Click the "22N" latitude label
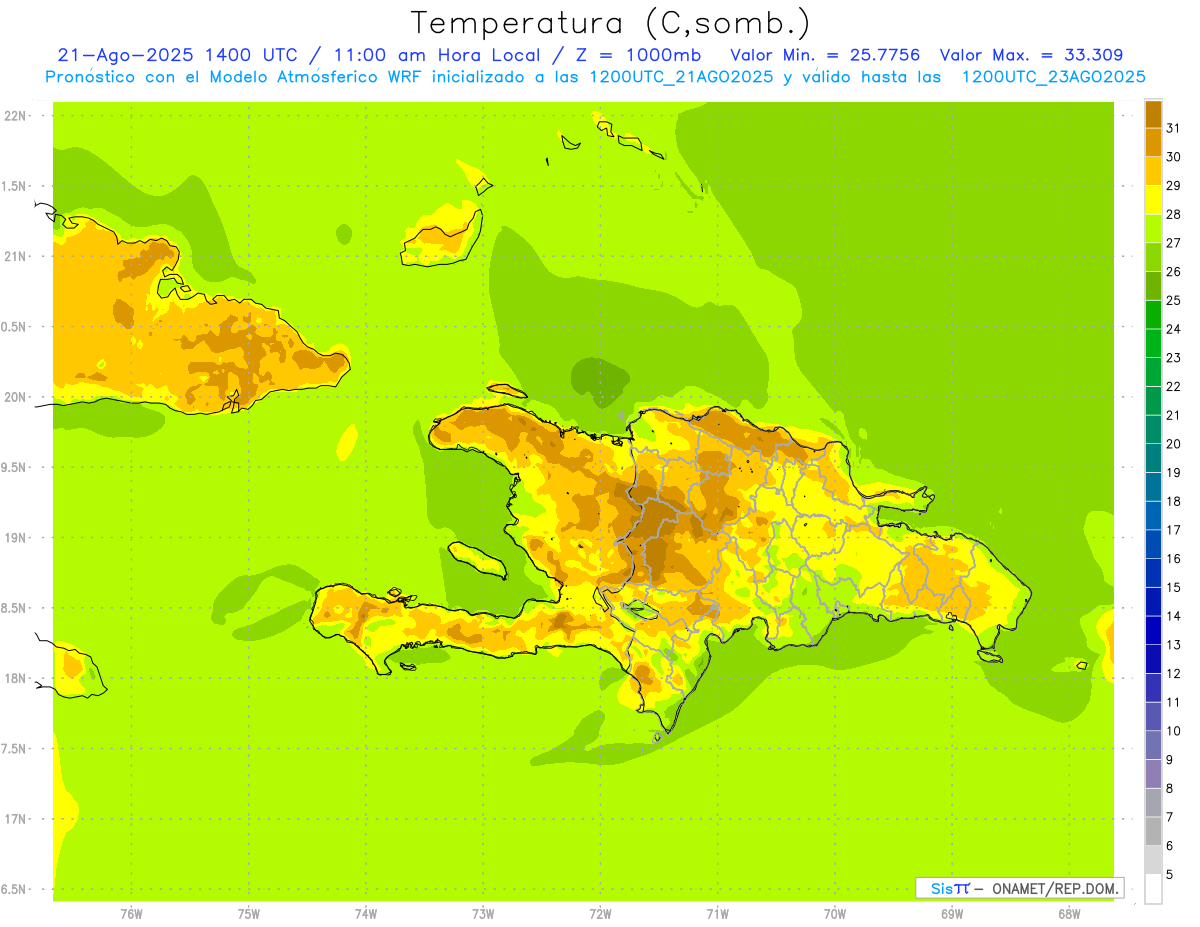Viewport: 1200px width, 927px height. point(15,116)
